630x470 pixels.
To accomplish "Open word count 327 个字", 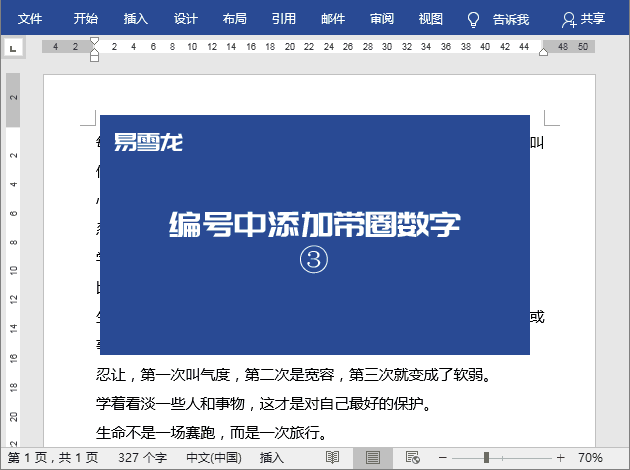I will tap(143, 458).
